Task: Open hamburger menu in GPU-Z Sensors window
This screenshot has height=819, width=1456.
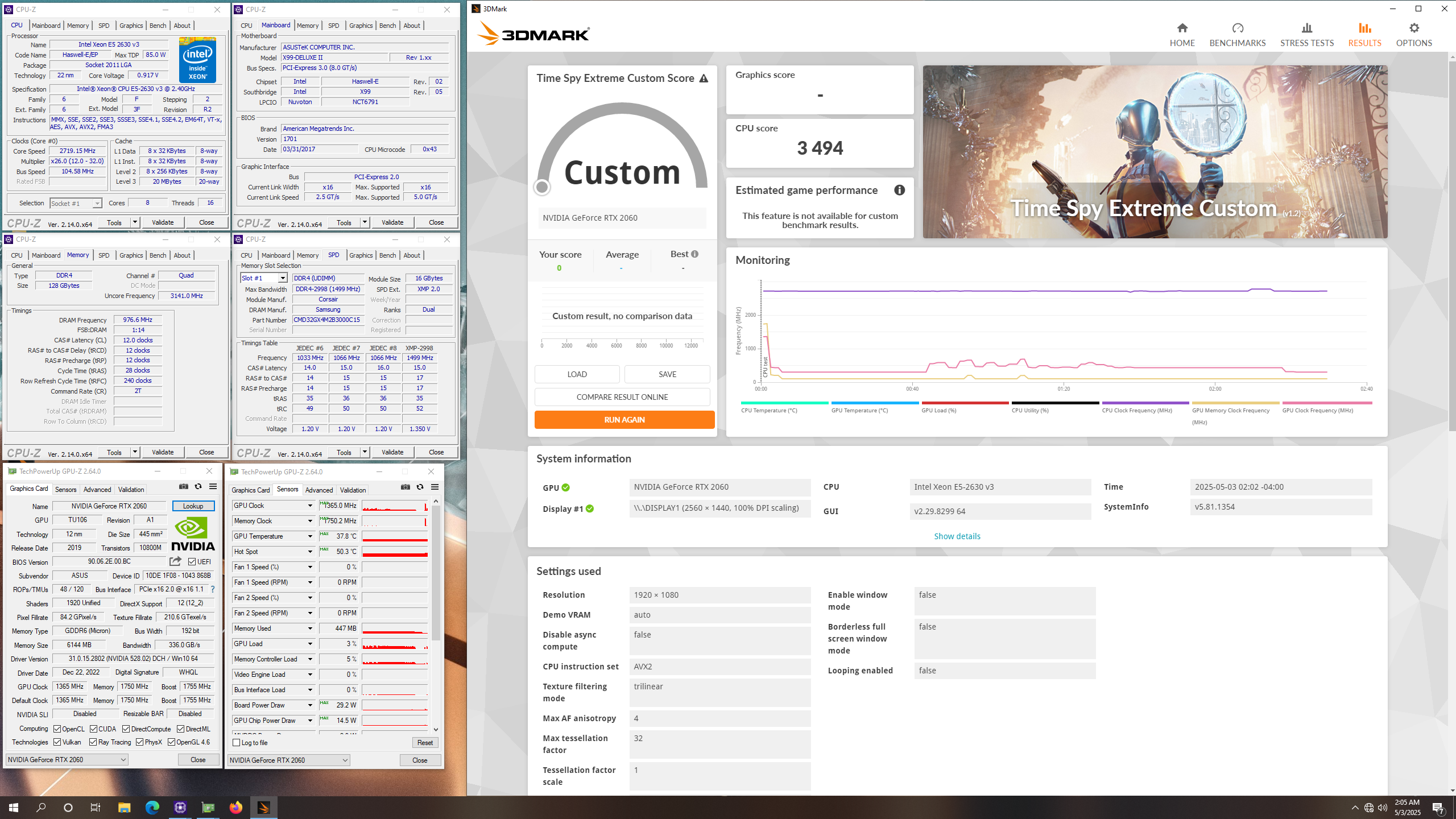Action: pyautogui.click(x=435, y=487)
